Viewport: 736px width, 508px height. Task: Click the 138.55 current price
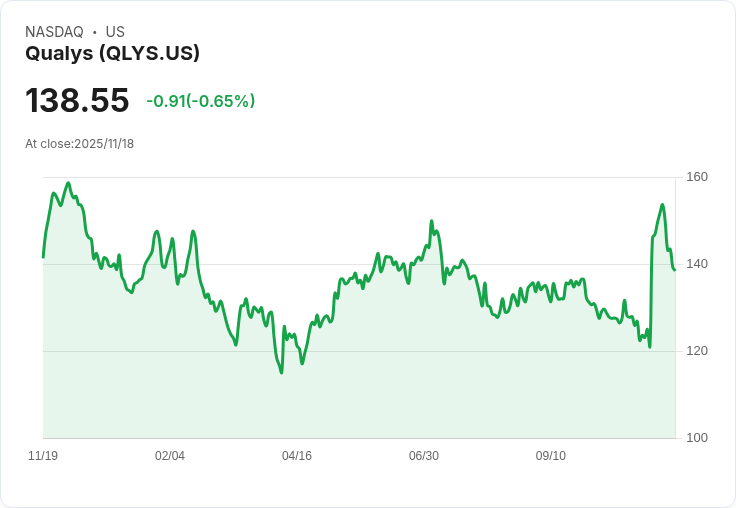point(77,101)
